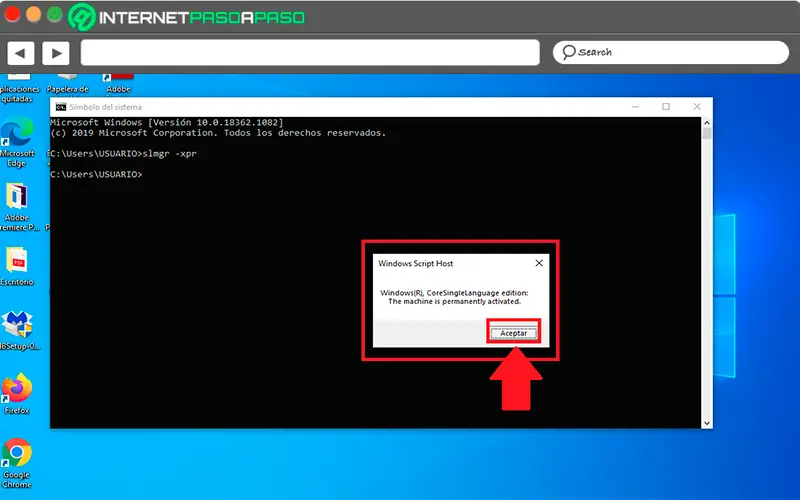Click the Aceptar button in the dialog
800x500 pixels.
(x=513, y=333)
